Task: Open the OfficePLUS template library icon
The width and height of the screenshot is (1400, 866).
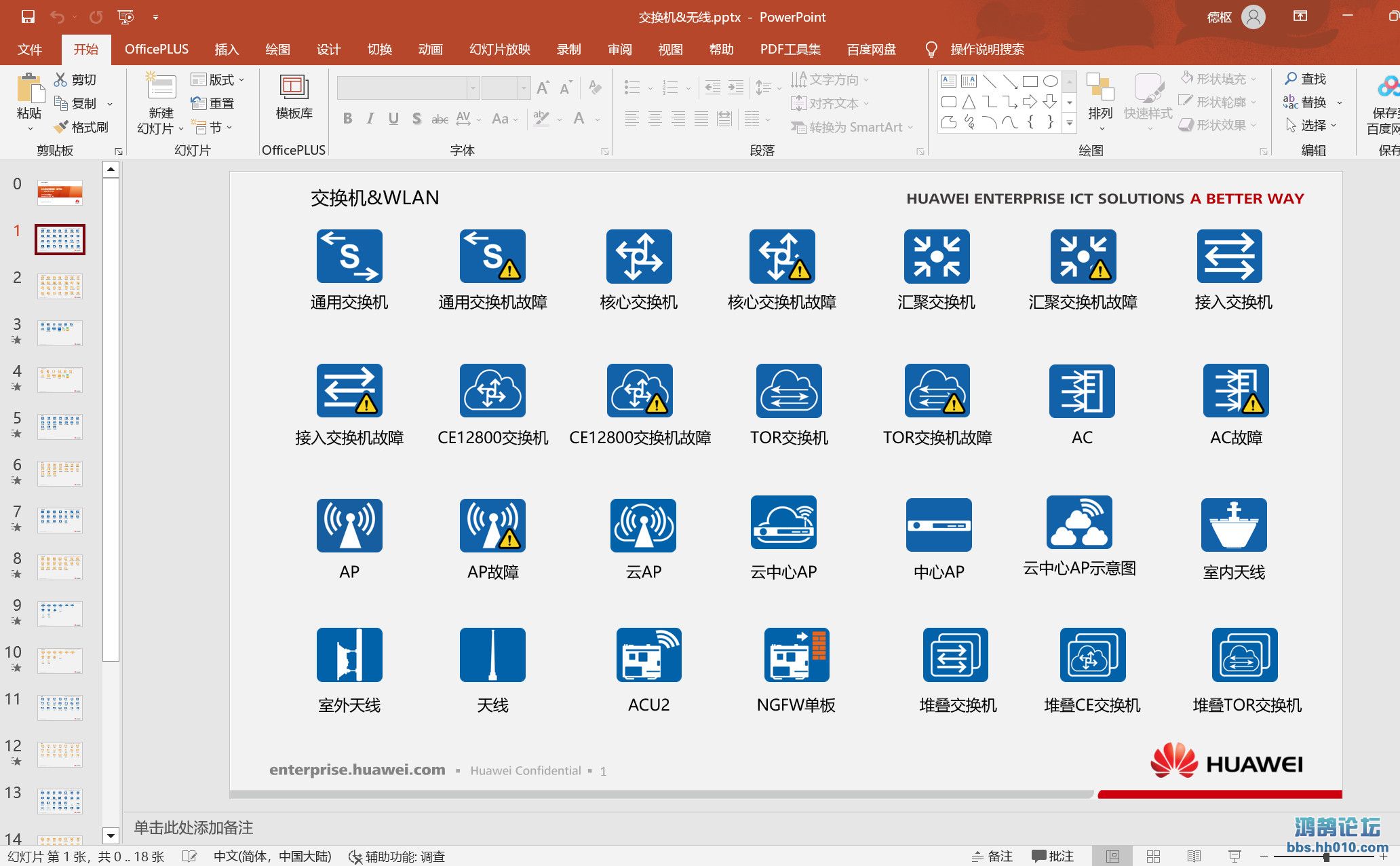Action: [x=294, y=88]
